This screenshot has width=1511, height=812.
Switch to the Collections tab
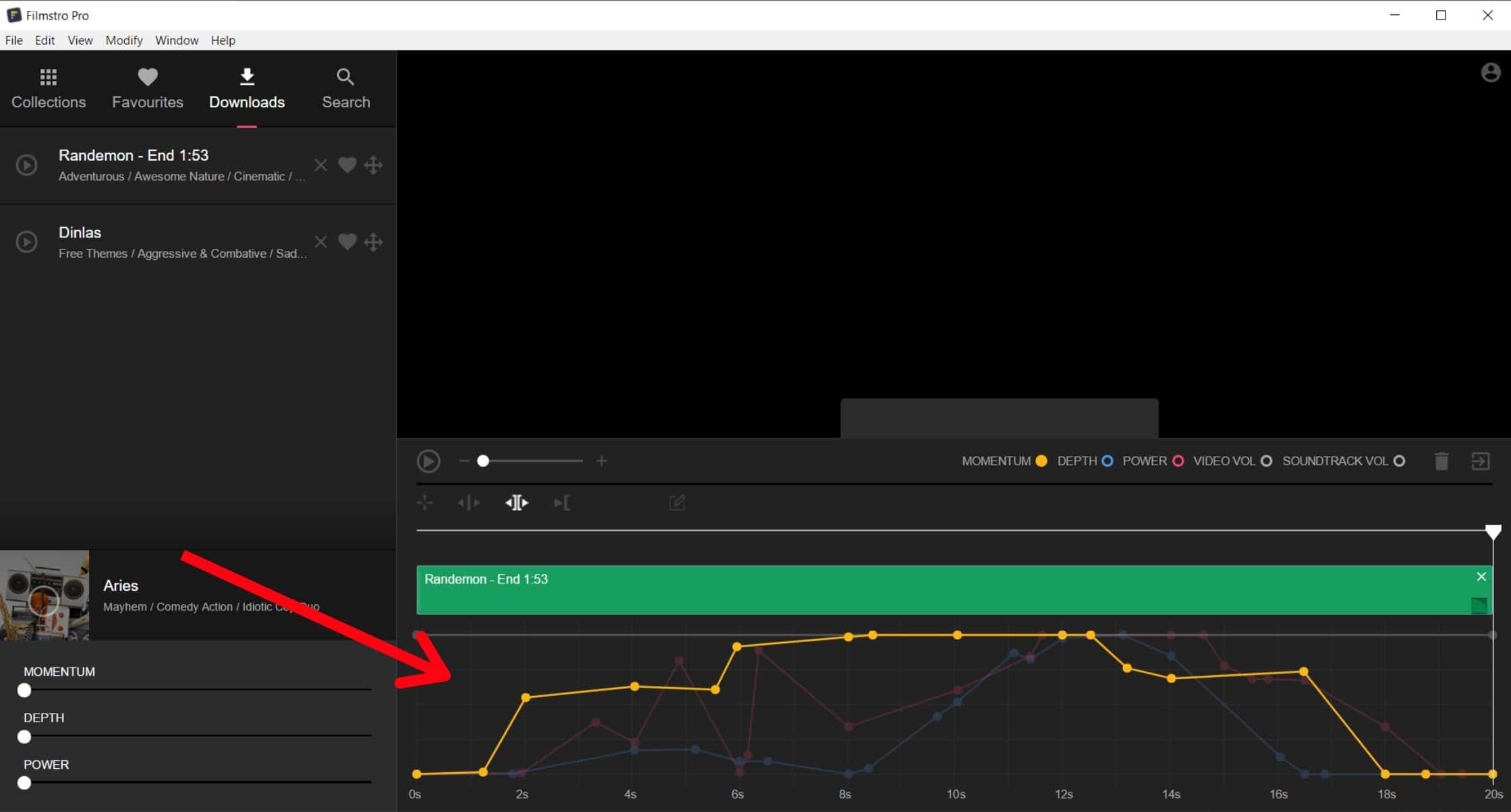[49, 88]
